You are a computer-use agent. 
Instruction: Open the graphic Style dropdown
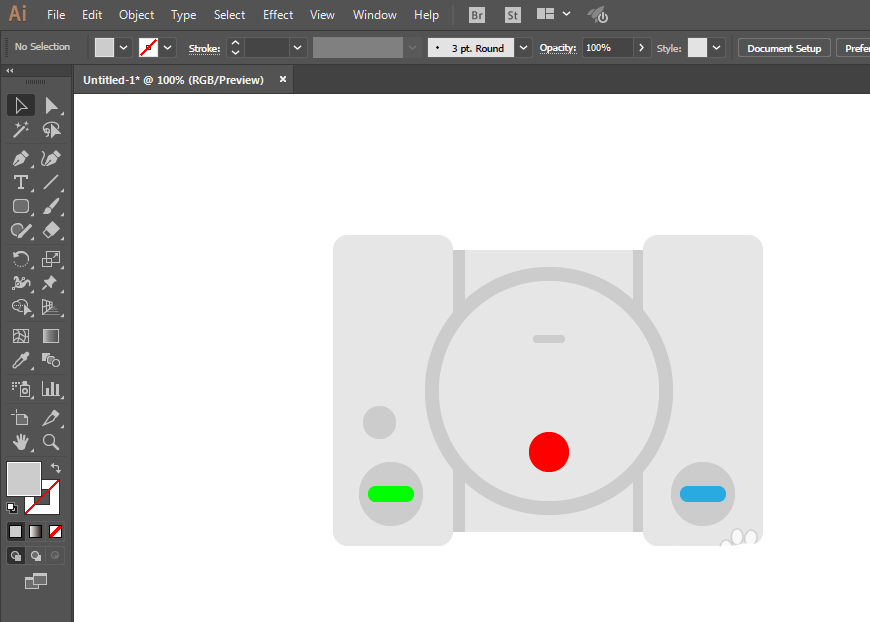pos(717,48)
